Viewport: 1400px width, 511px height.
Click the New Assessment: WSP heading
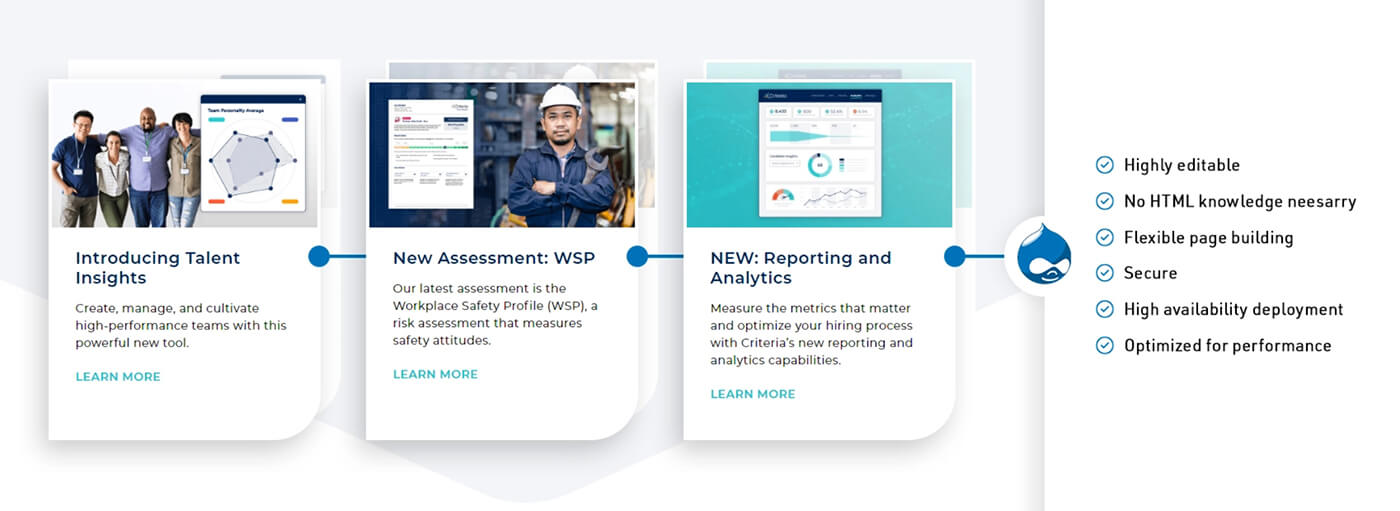(x=494, y=258)
